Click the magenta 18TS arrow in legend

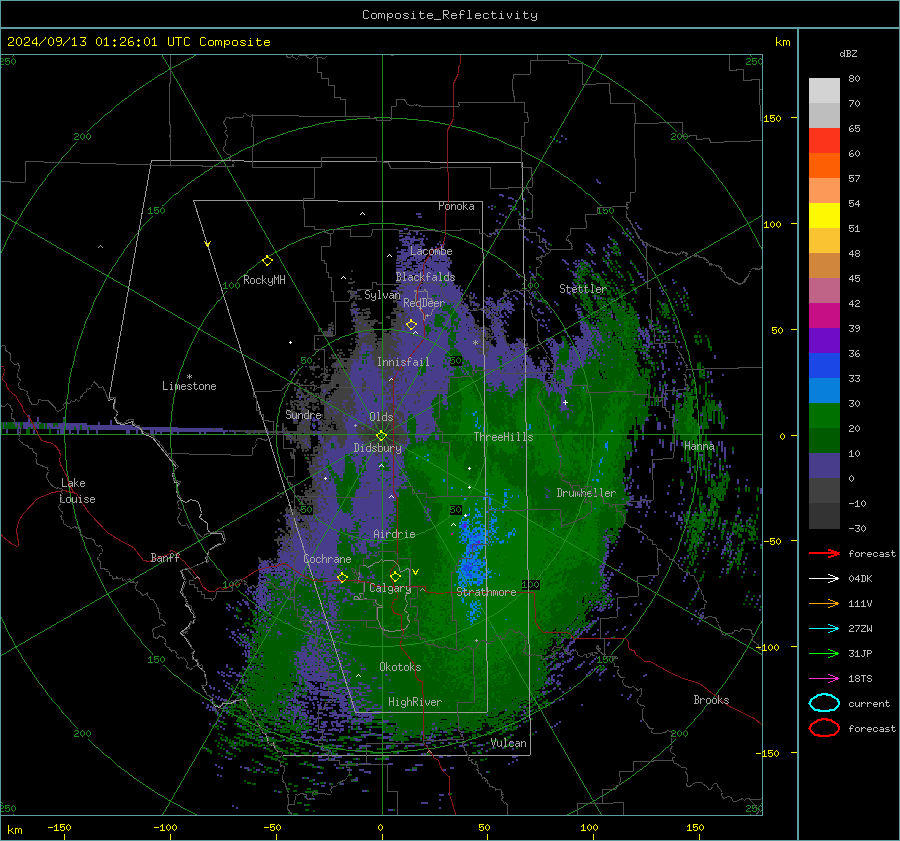(824, 679)
